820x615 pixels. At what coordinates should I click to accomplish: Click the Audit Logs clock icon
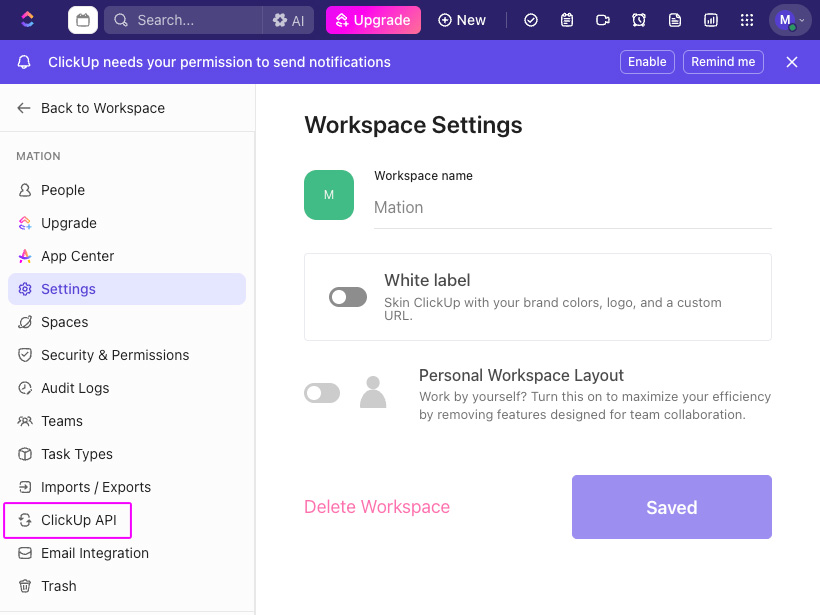tap(25, 388)
